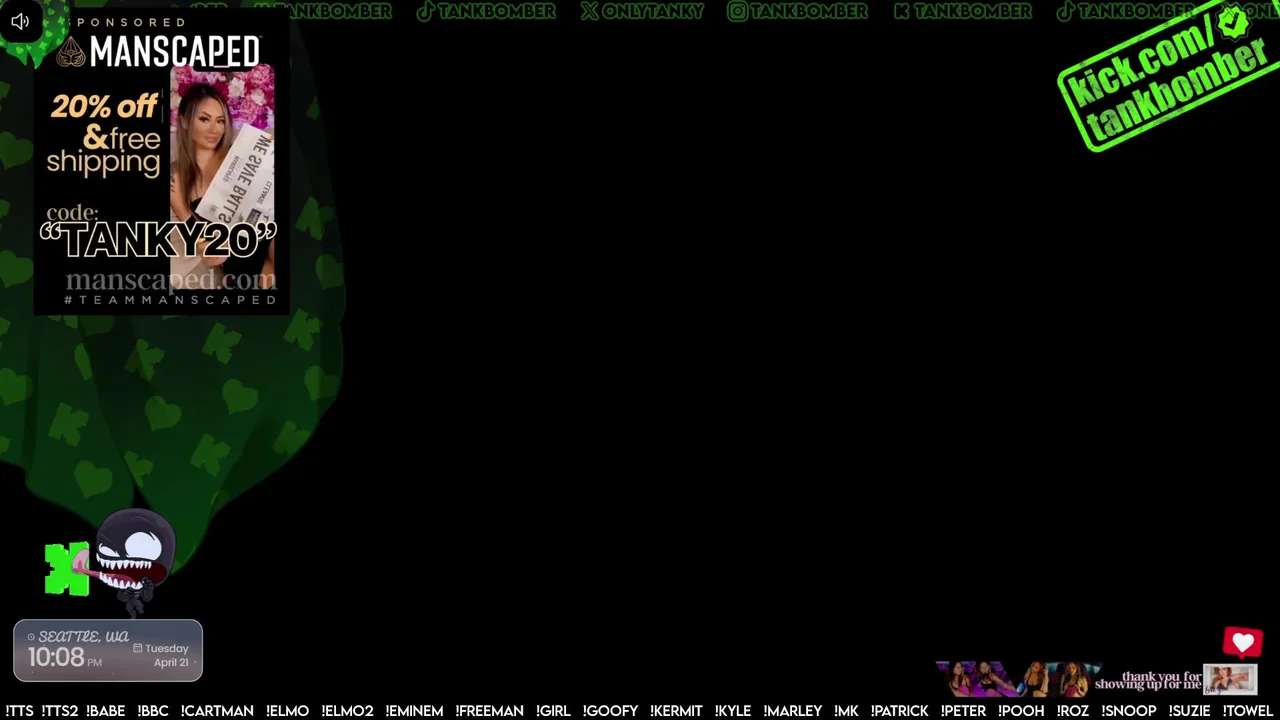This screenshot has width=1280, height=720.
Task: Click the X icon beside ONLYTANKY
Action: [590, 11]
